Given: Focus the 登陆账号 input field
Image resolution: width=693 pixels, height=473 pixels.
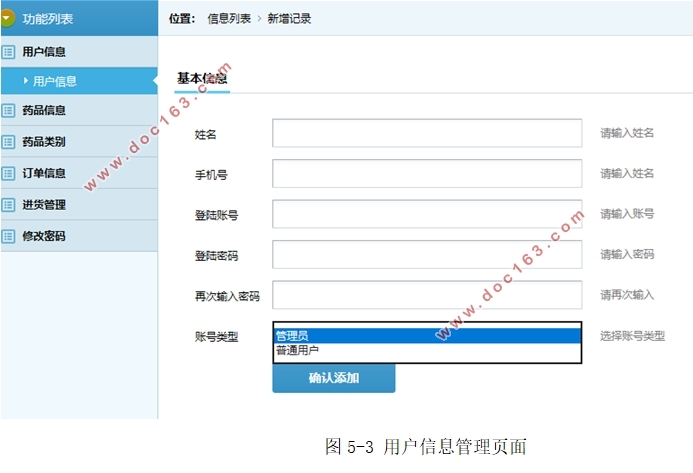Looking at the screenshot, I should [427, 214].
